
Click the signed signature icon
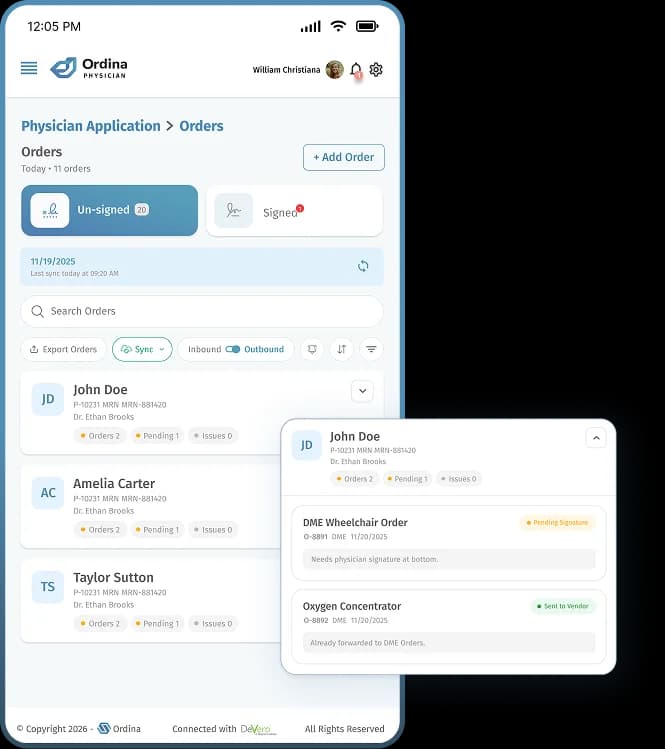pyautogui.click(x=234, y=210)
